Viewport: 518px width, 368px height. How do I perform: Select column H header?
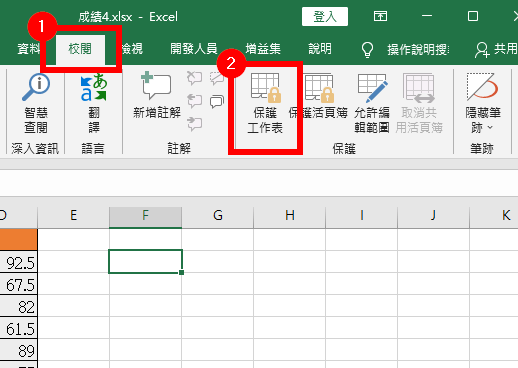289,215
